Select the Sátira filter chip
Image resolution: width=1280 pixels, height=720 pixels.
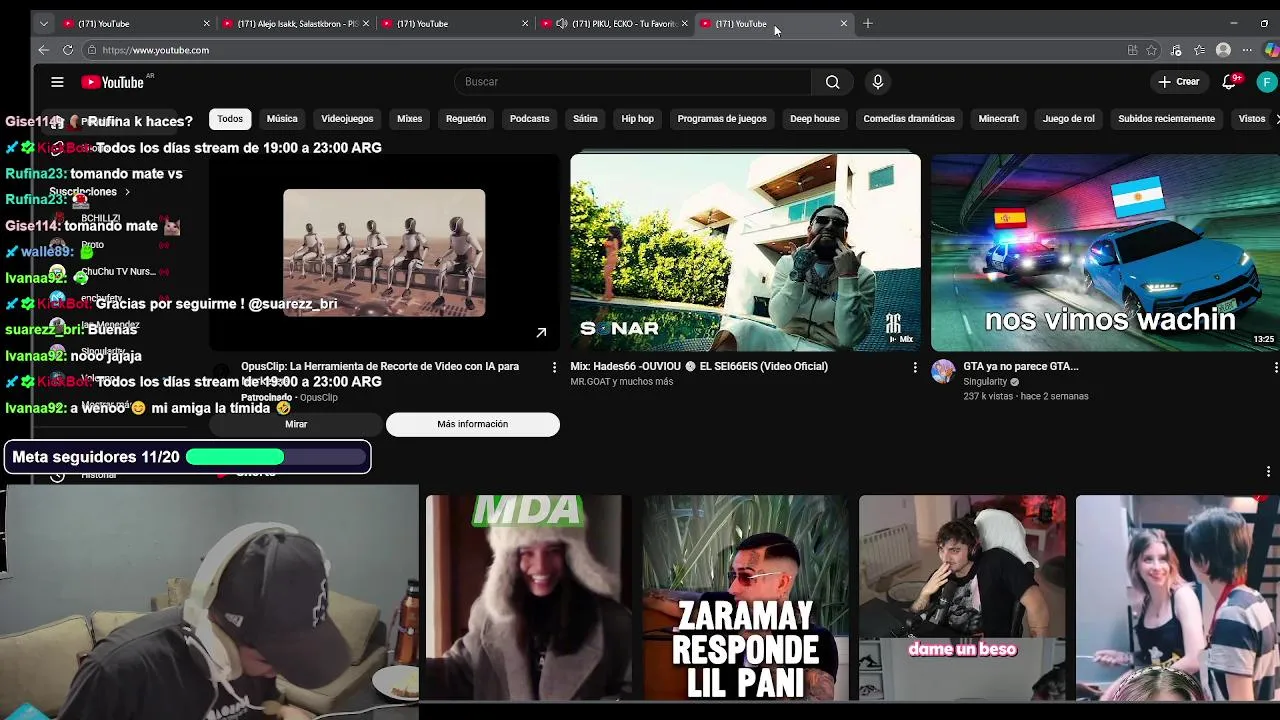(585, 119)
